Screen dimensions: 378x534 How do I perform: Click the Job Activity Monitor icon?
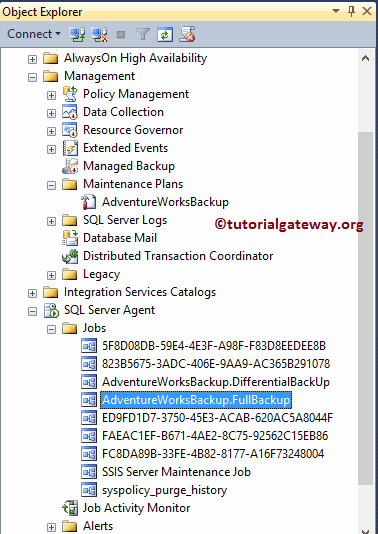(x=70, y=508)
